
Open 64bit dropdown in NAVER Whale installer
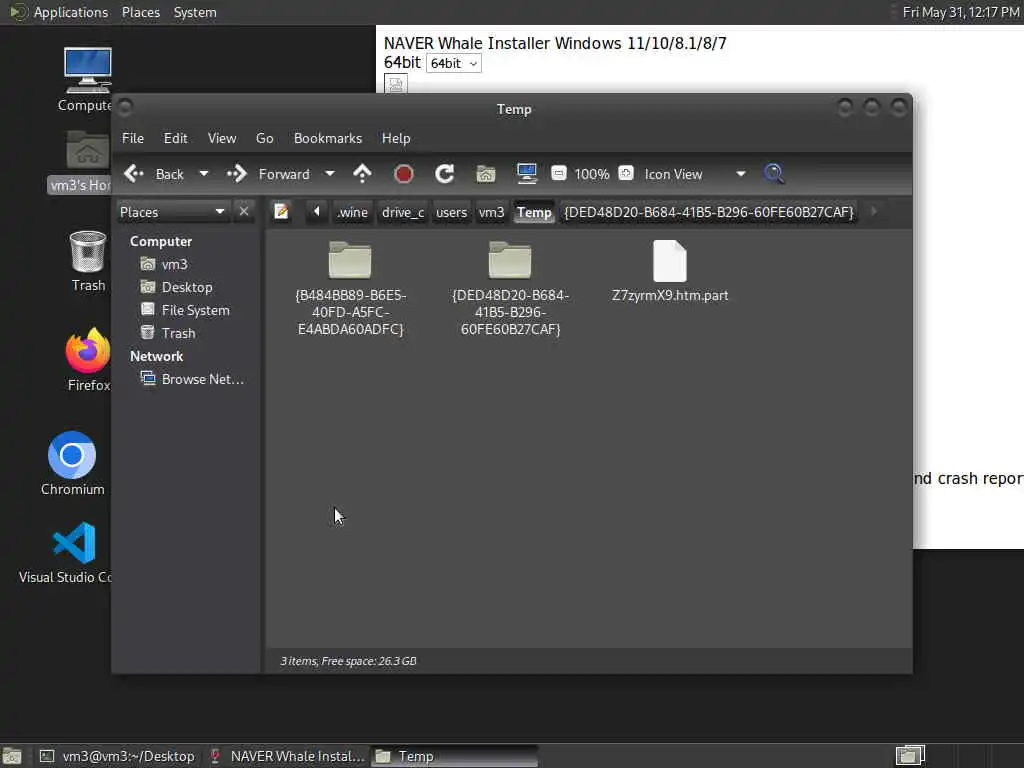pyautogui.click(x=454, y=63)
